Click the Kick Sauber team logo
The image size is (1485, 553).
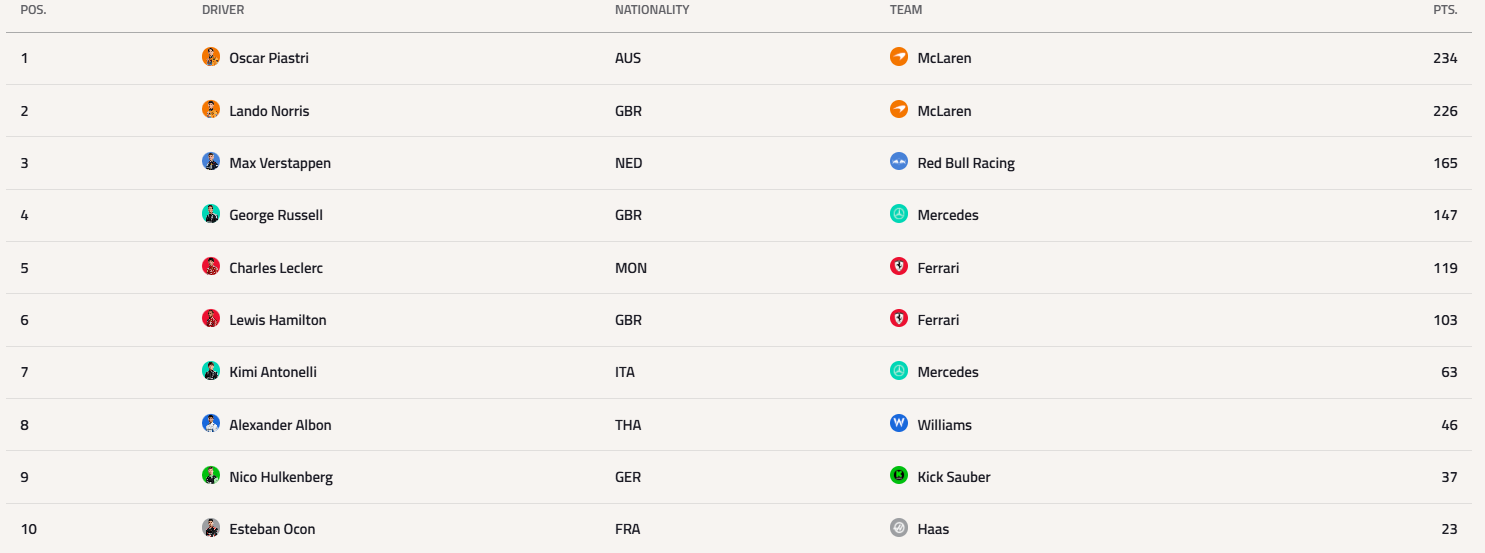coord(899,476)
